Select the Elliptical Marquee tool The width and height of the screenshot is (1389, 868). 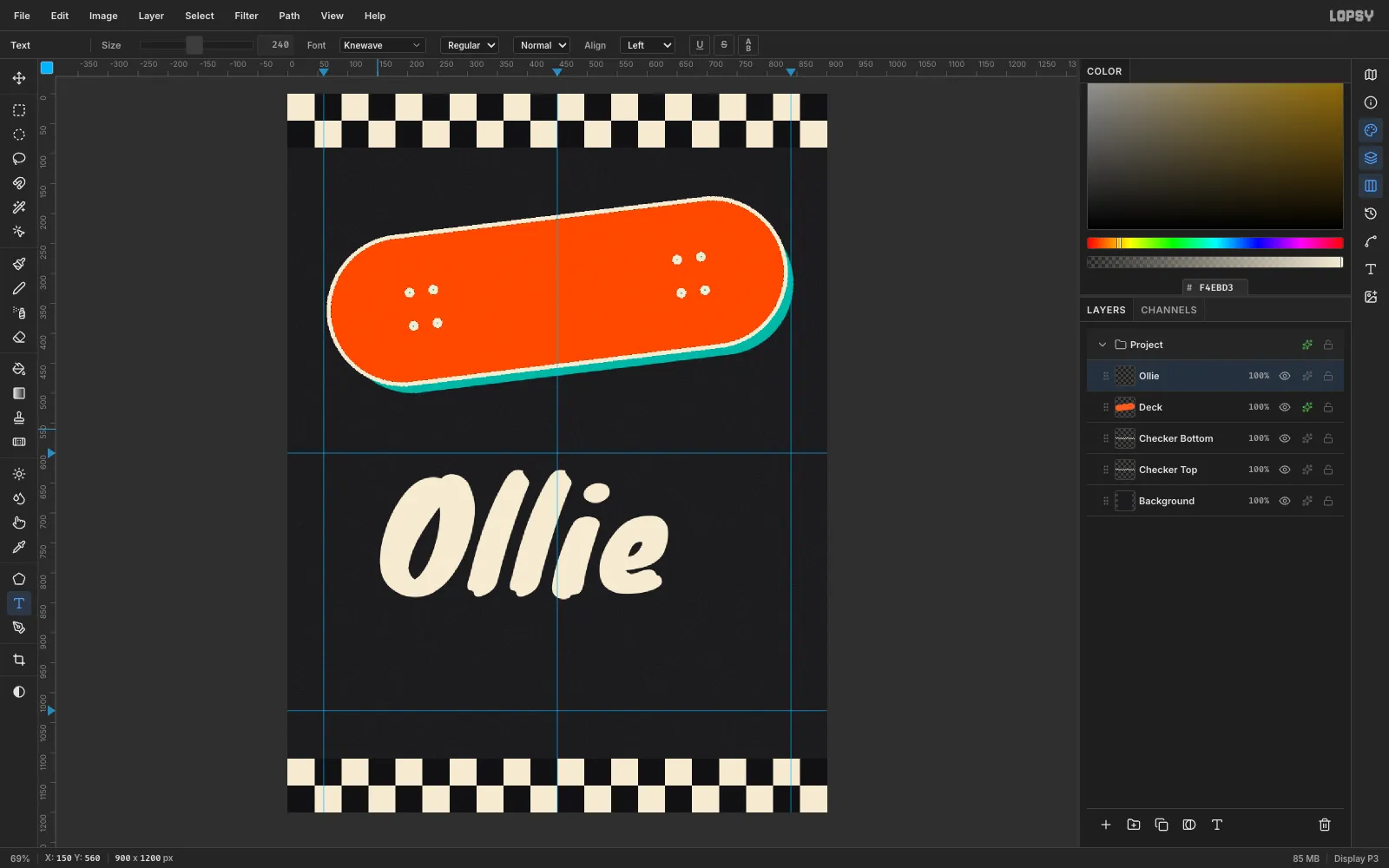pos(19,135)
